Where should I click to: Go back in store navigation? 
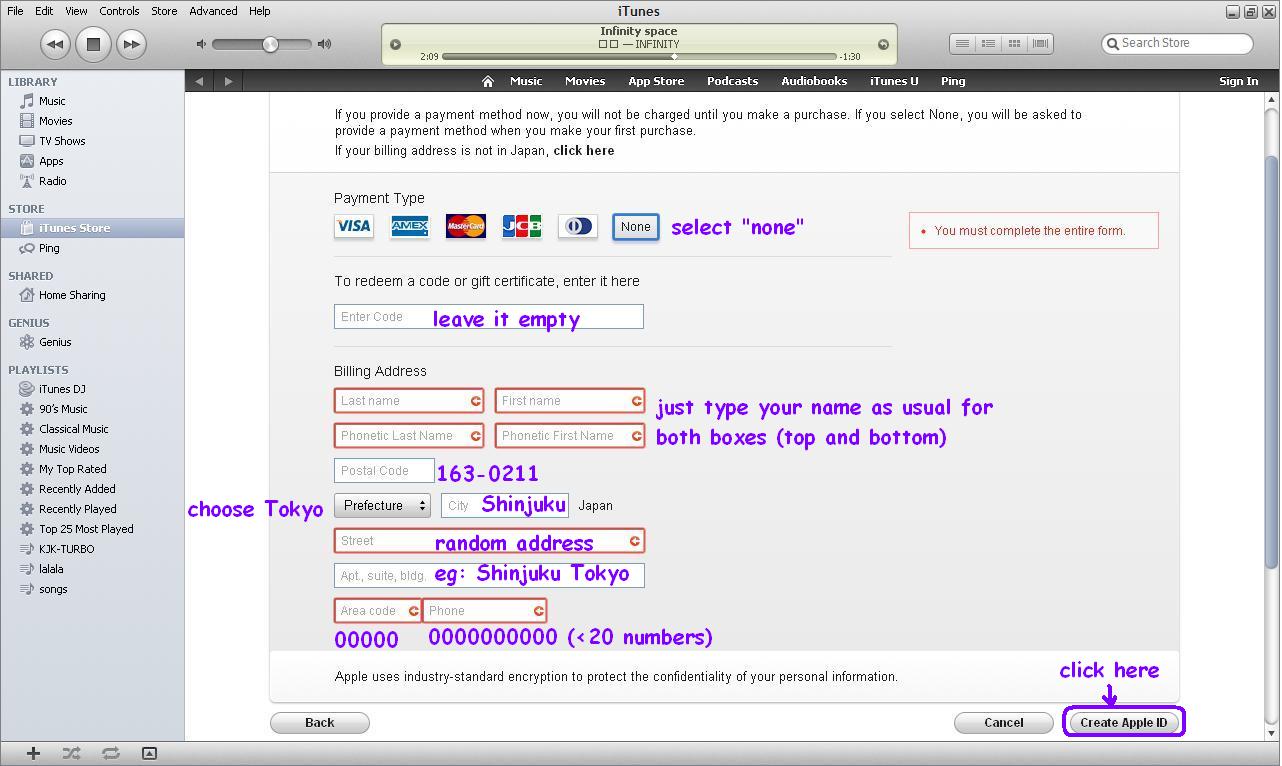(x=199, y=81)
